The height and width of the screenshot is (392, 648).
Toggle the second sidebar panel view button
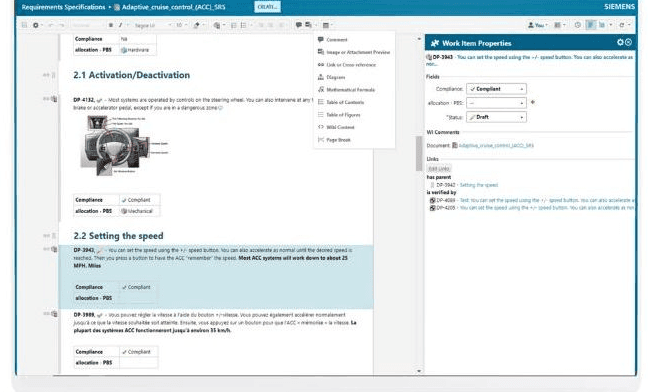(603, 25)
